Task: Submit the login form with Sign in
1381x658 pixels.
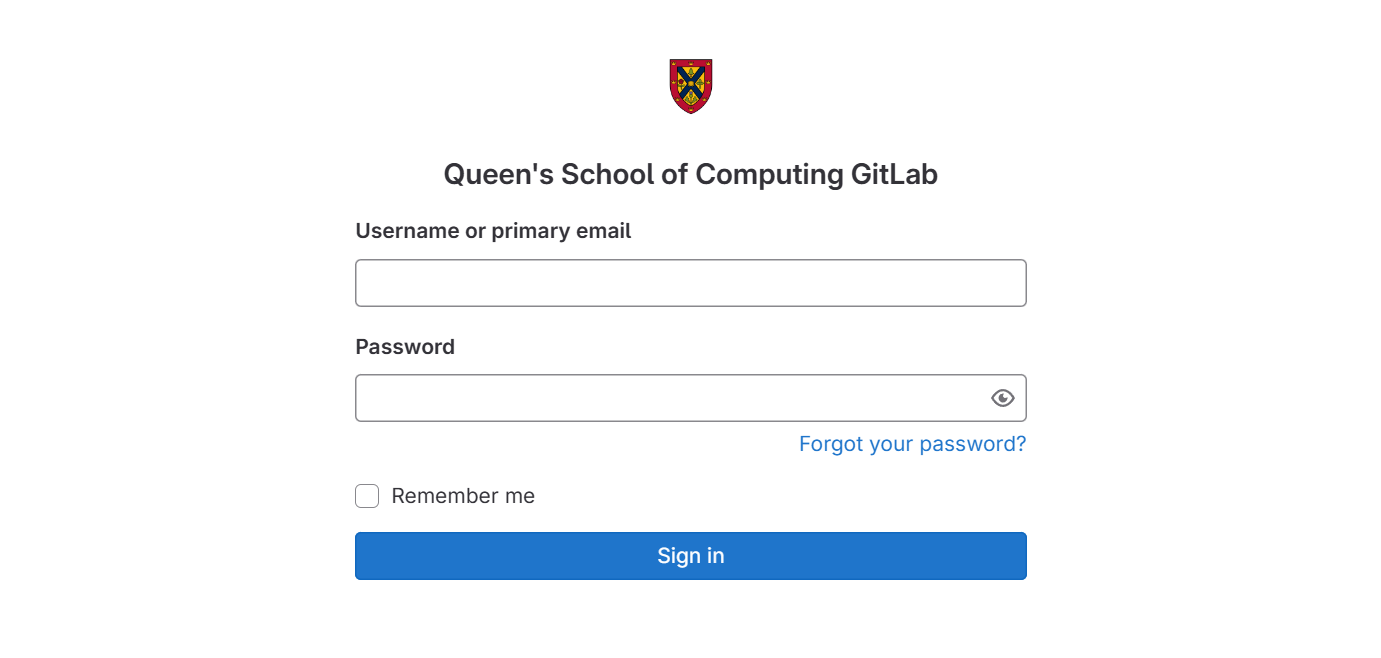Action: click(x=690, y=556)
